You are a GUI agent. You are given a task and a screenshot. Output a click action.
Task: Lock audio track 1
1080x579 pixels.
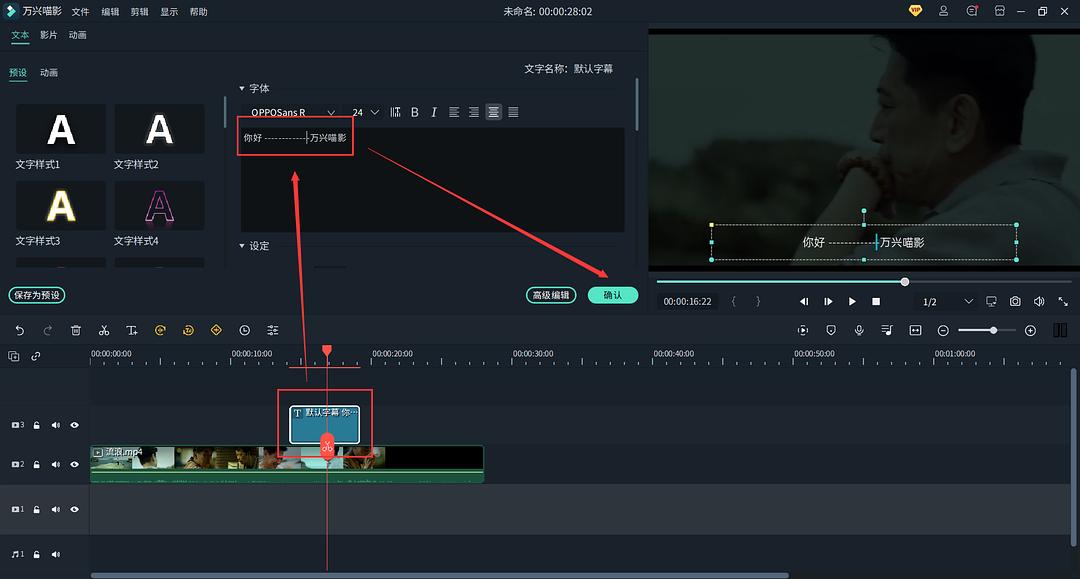pyautogui.click(x=37, y=554)
